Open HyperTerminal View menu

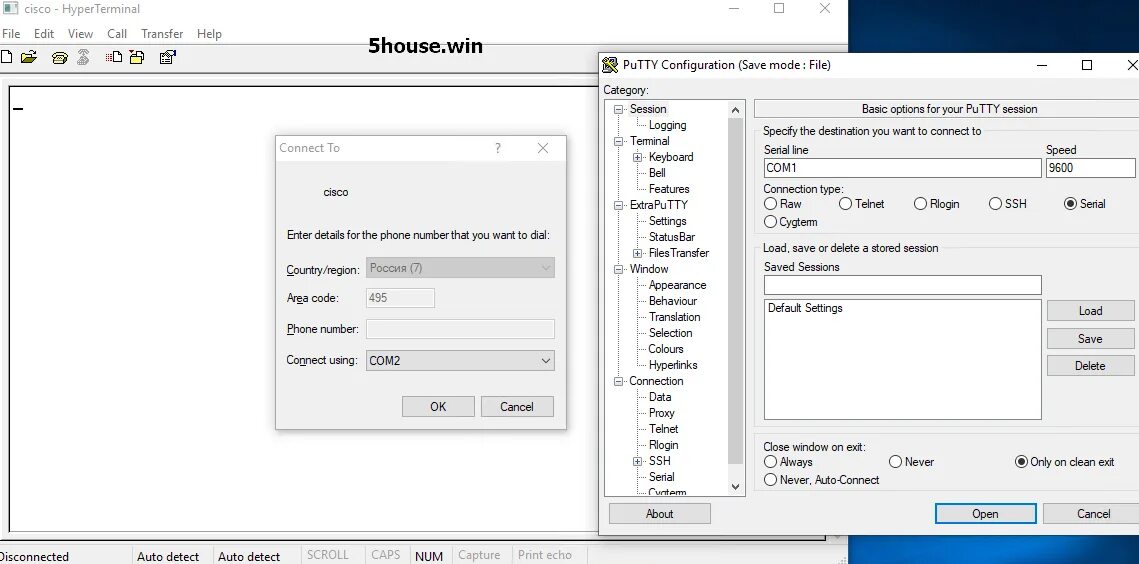[x=80, y=33]
